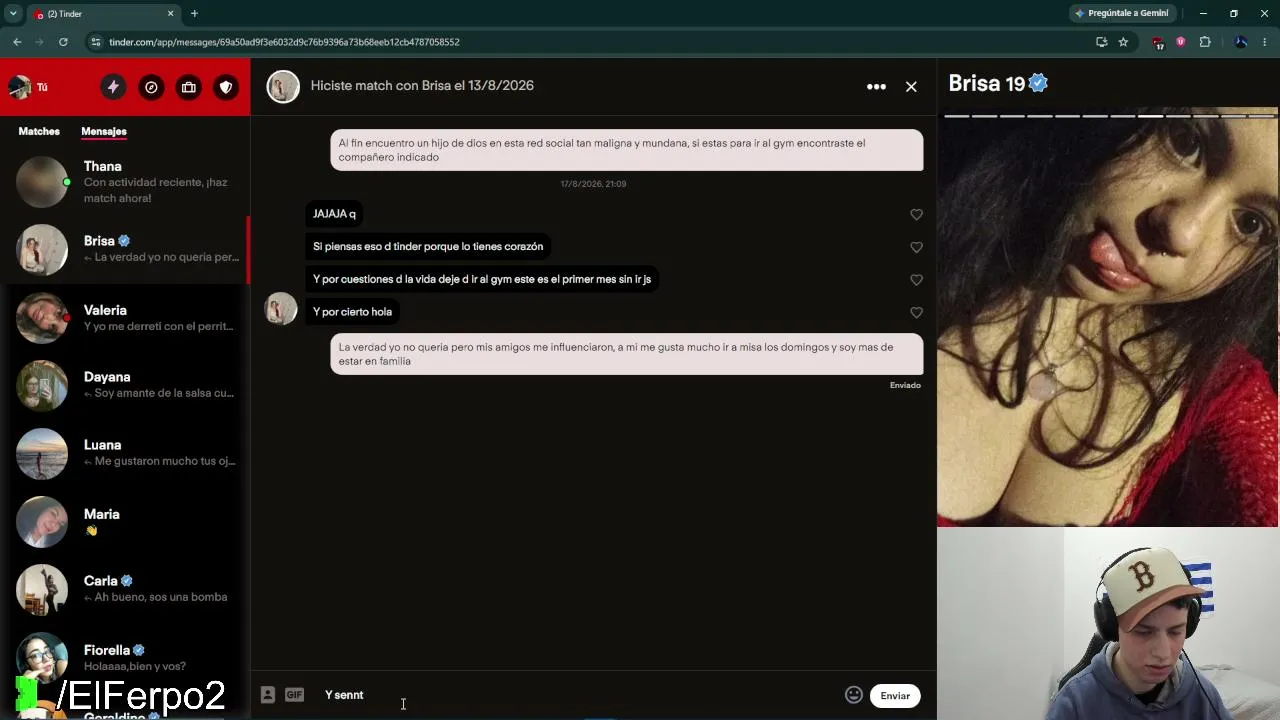Open the Brisa conversation in the list
The width and height of the screenshot is (1280, 720).
[x=125, y=249]
